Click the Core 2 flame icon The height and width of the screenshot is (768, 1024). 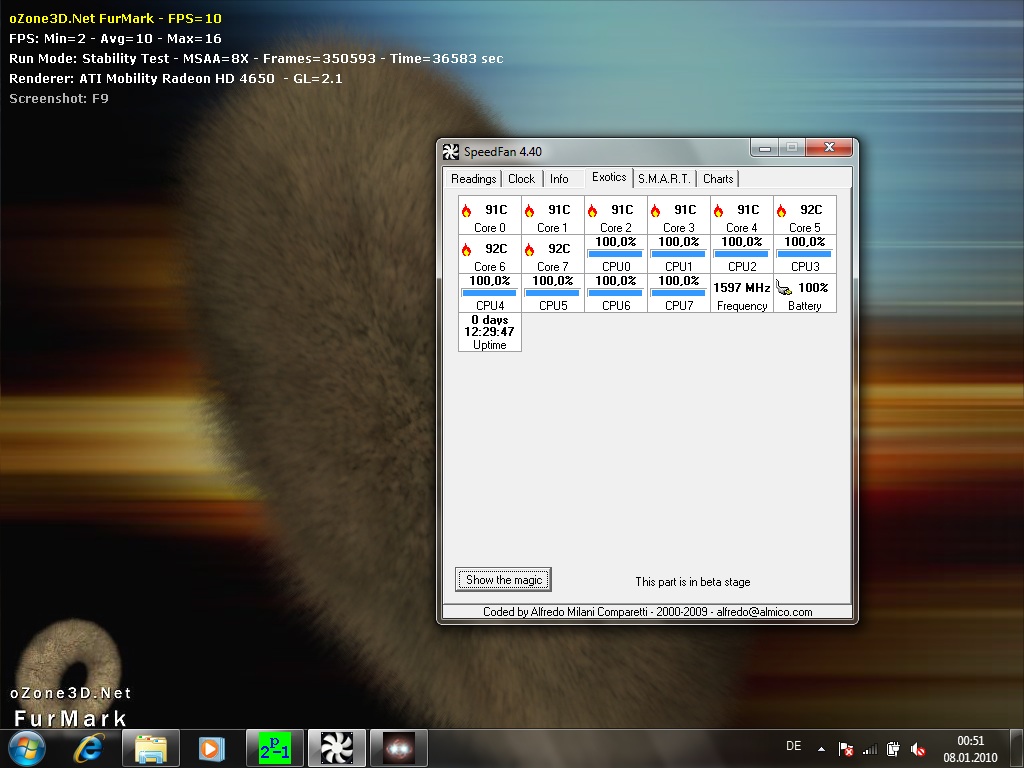click(x=592, y=210)
